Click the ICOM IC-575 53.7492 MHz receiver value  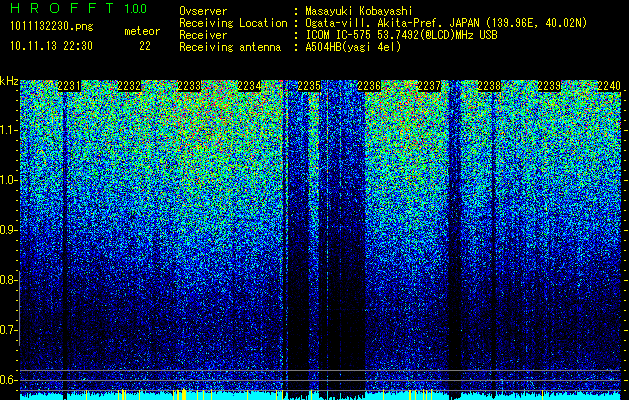click(x=401, y=35)
